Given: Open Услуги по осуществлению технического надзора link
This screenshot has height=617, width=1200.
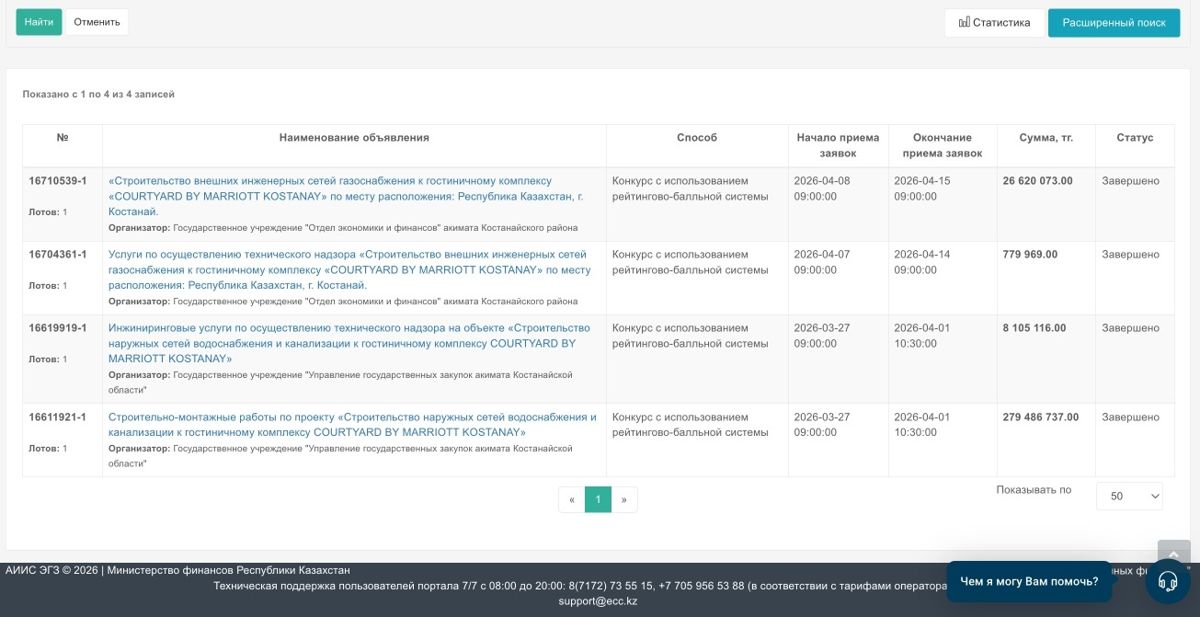Looking at the screenshot, I should (x=348, y=270).
